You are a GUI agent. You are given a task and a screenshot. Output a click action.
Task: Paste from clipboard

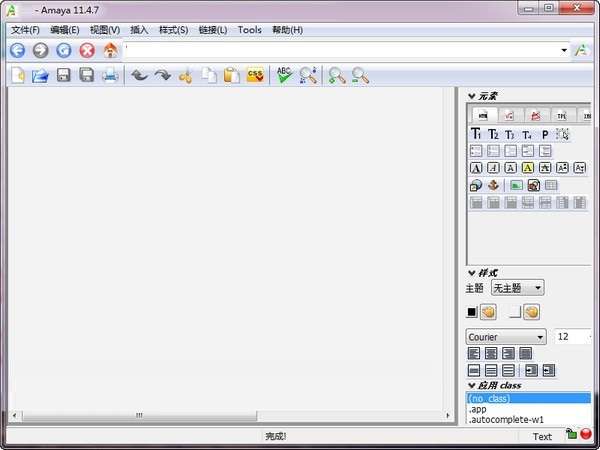232,75
